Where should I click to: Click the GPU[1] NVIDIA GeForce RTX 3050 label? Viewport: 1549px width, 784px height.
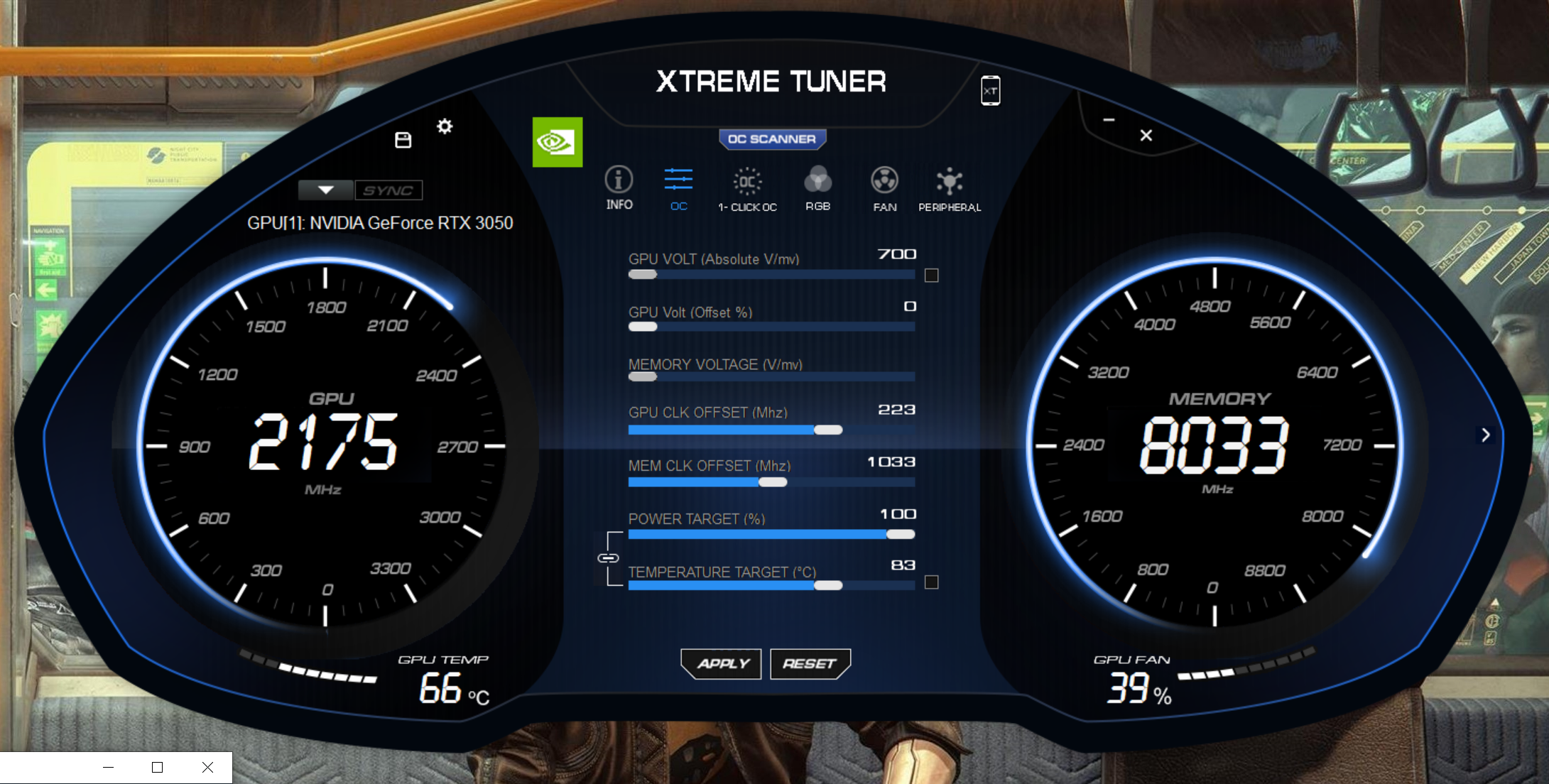click(380, 223)
